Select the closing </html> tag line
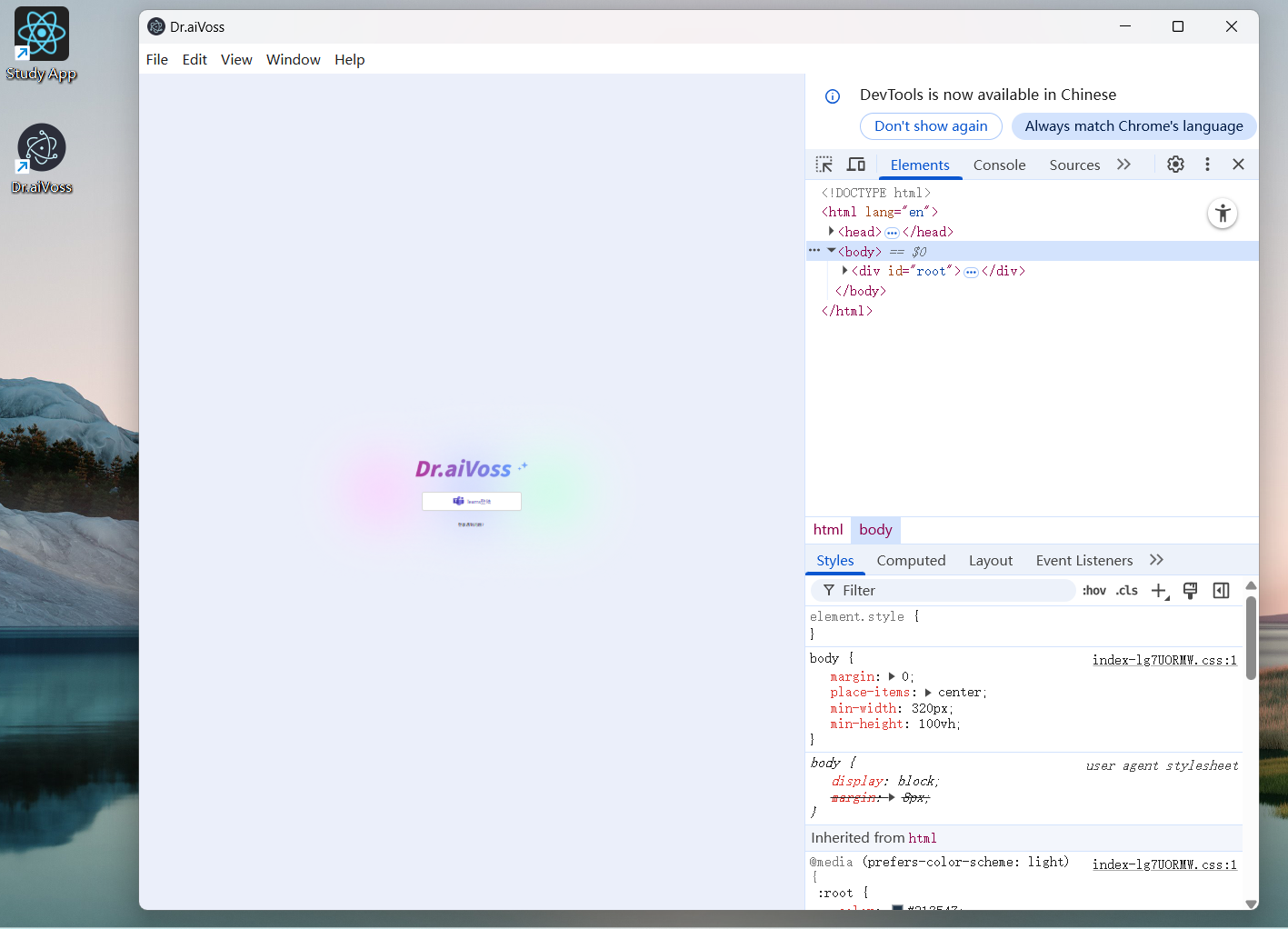Viewport: 1288px width, 929px height. click(x=847, y=311)
